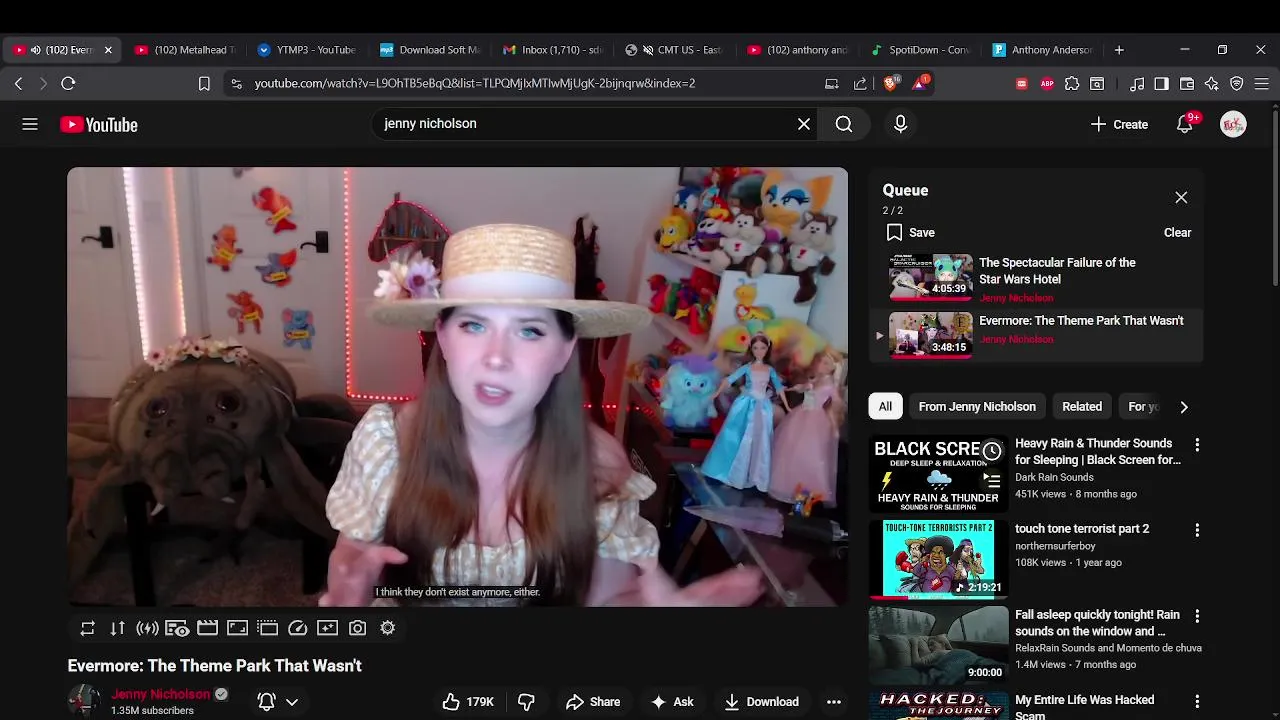
Task: Add Heavy Rain video to Watch later
Action: 991,451
